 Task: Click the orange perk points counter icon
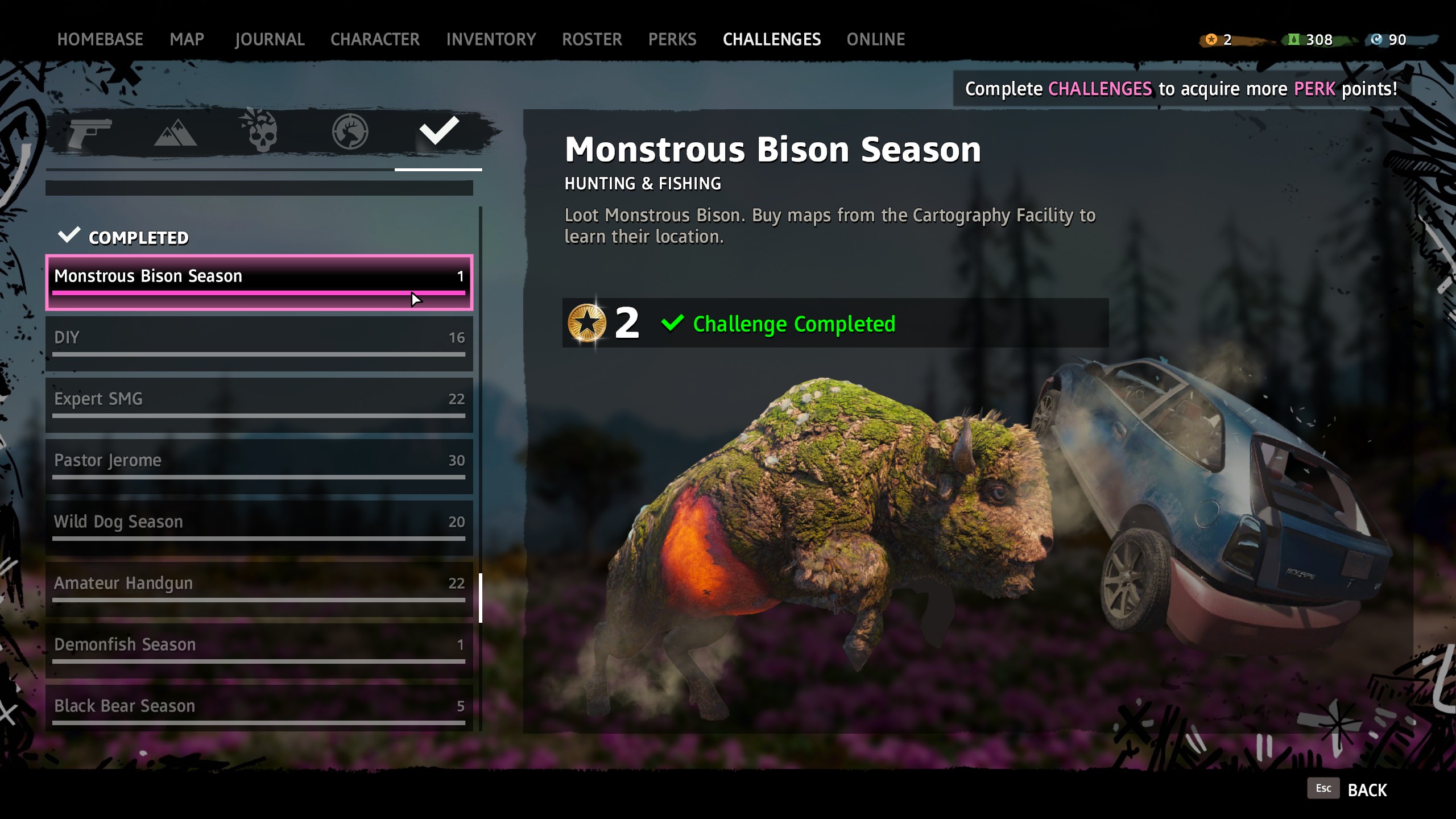point(1211,39)
